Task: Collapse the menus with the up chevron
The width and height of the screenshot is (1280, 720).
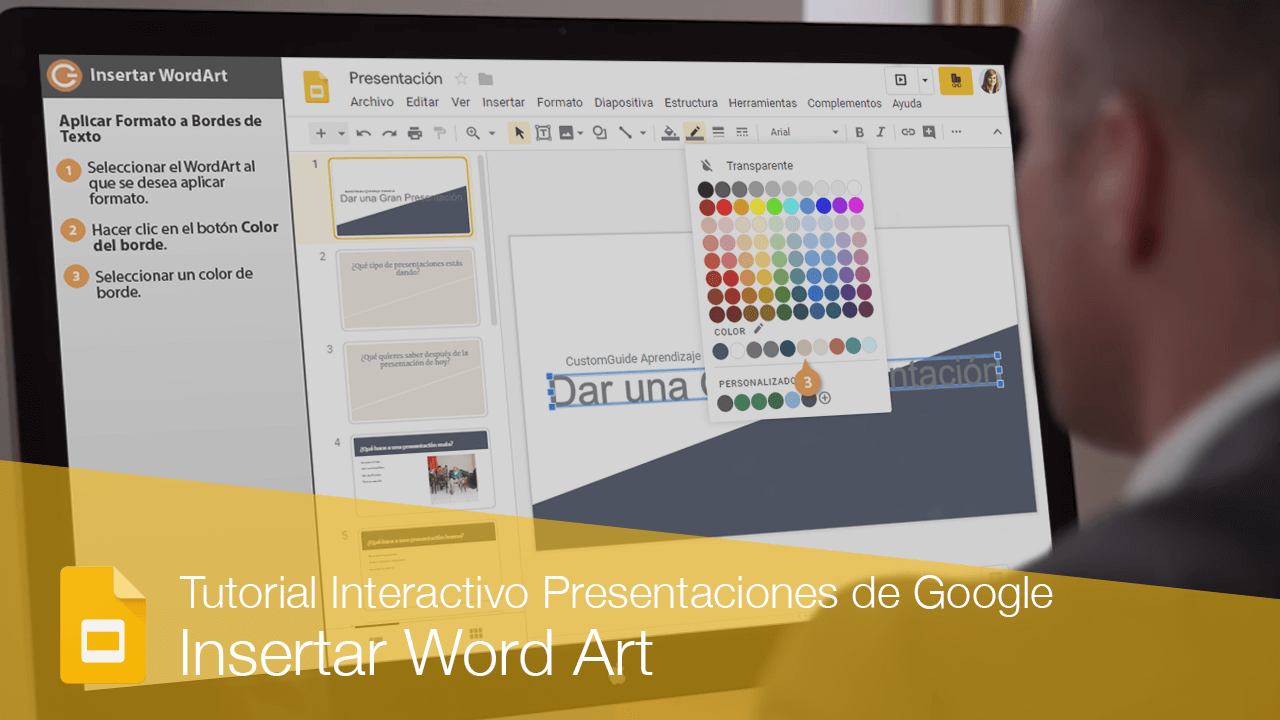Action: click(997, 132)
